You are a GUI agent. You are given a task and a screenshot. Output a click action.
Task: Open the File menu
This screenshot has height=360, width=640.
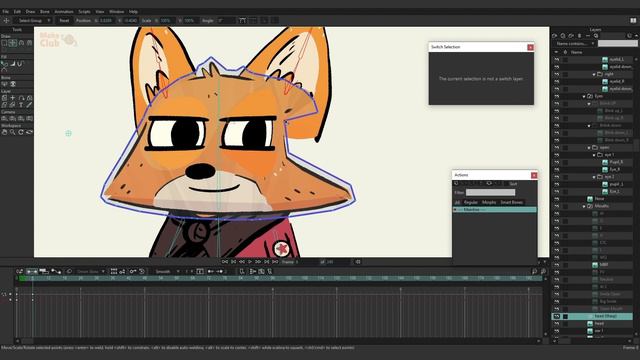[5, 12]
